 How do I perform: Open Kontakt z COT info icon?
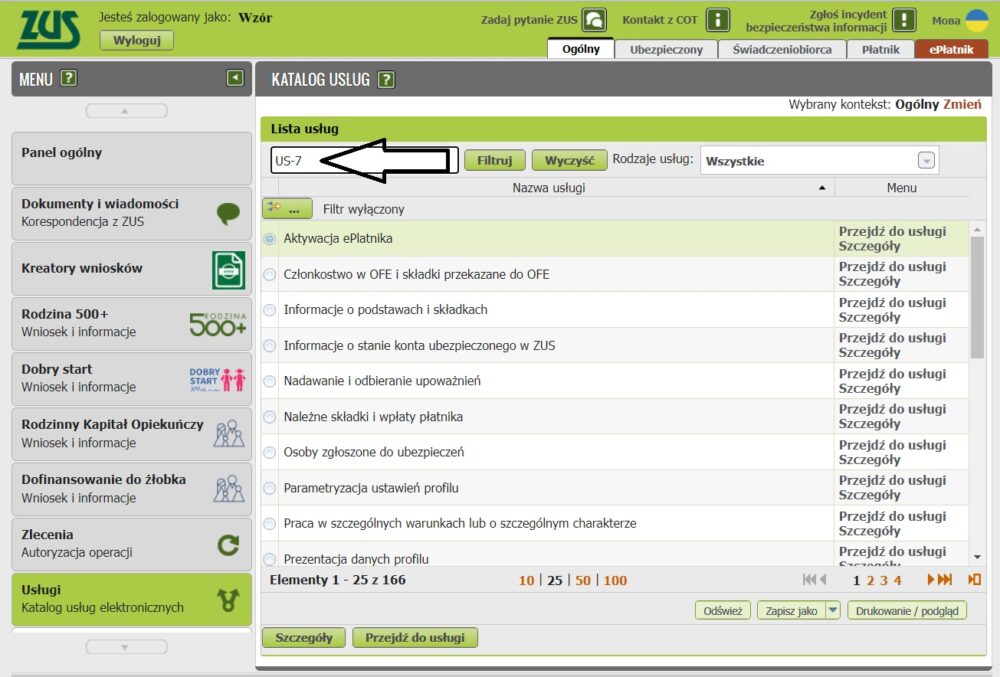[717, 20]
